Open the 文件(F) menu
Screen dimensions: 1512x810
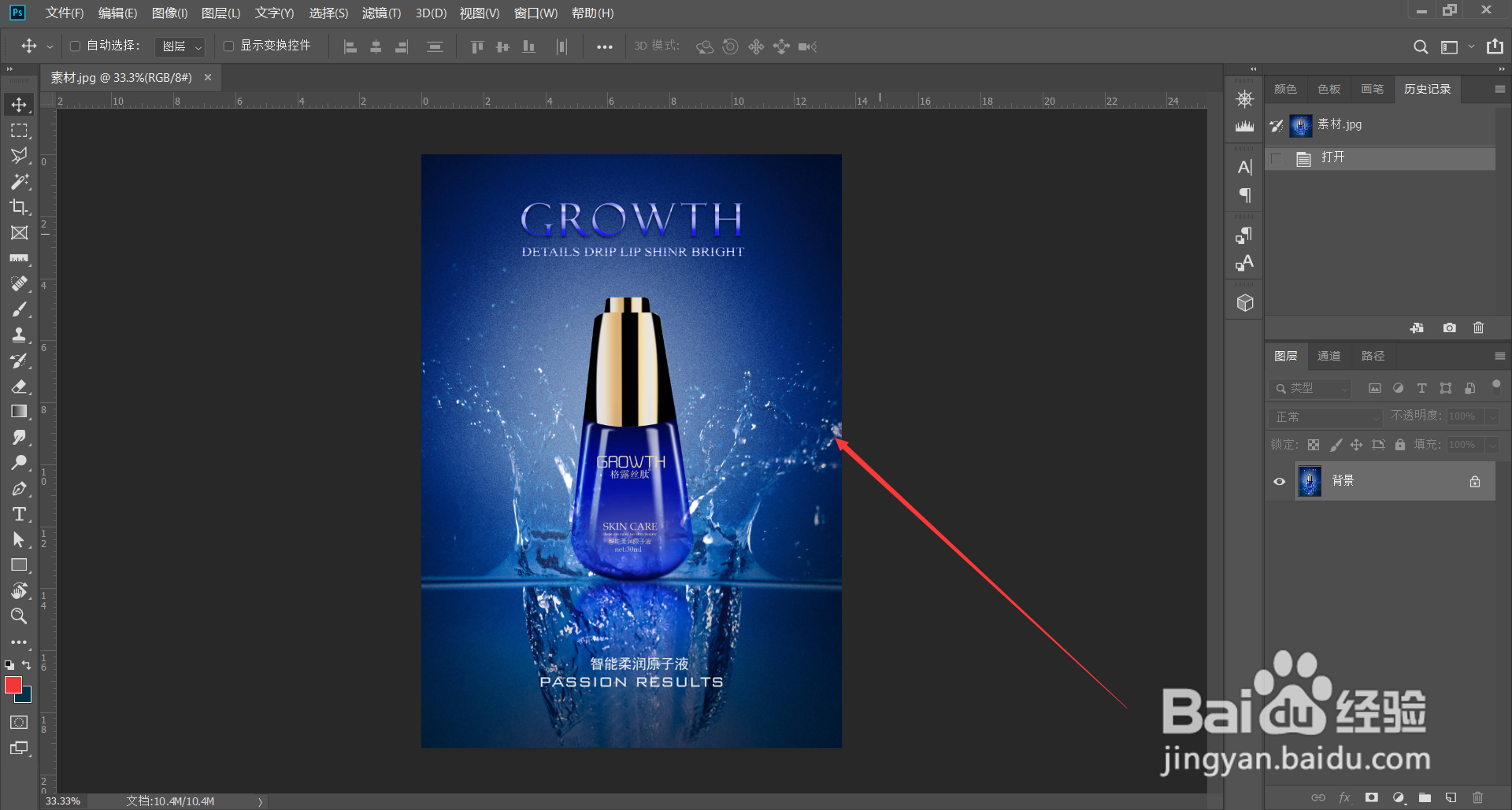click(65, 13)
